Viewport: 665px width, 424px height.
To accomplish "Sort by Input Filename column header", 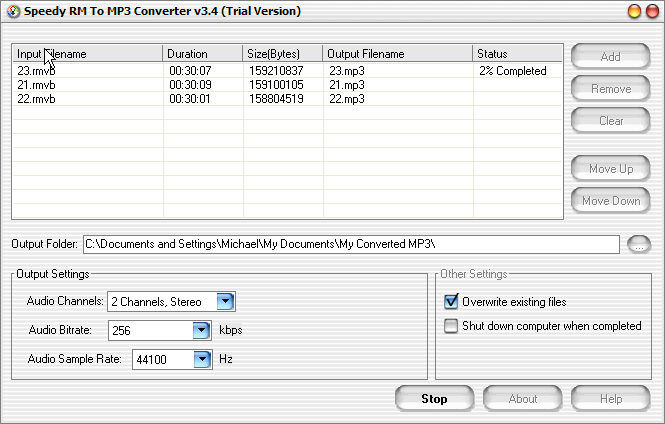I will click(87, 54).
